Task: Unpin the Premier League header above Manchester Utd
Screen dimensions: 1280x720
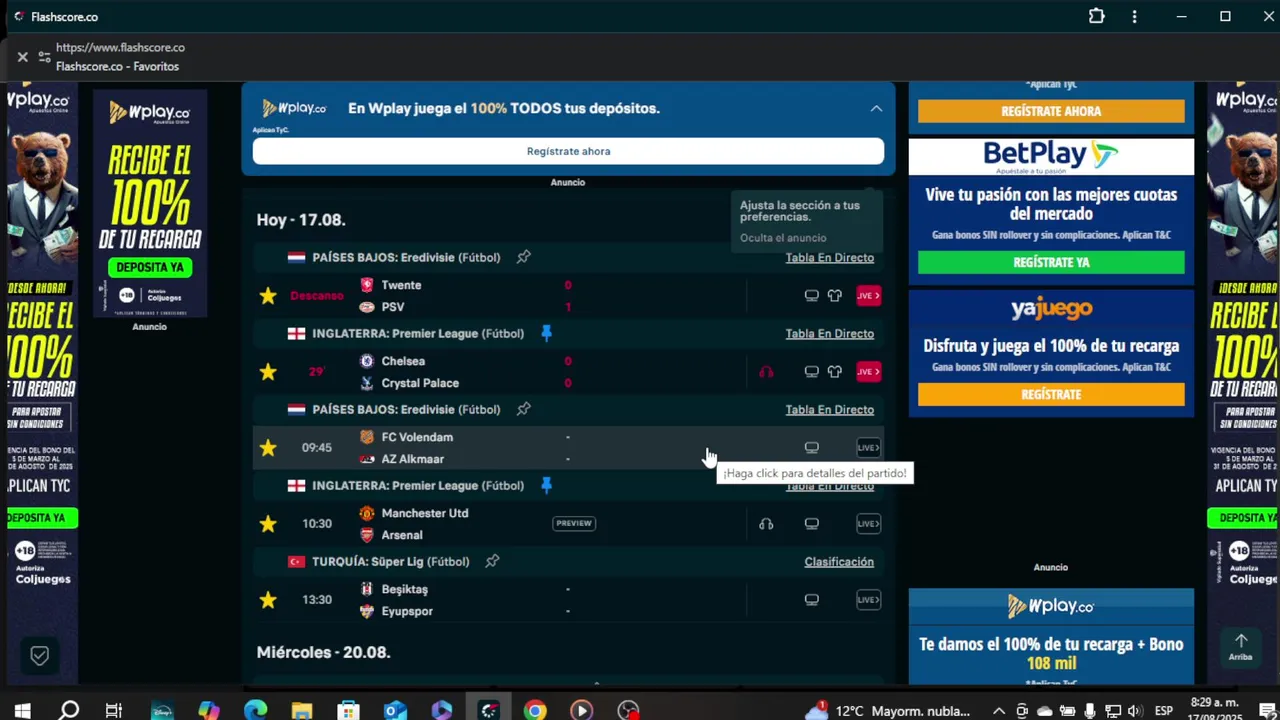Action: click(546, 485)
